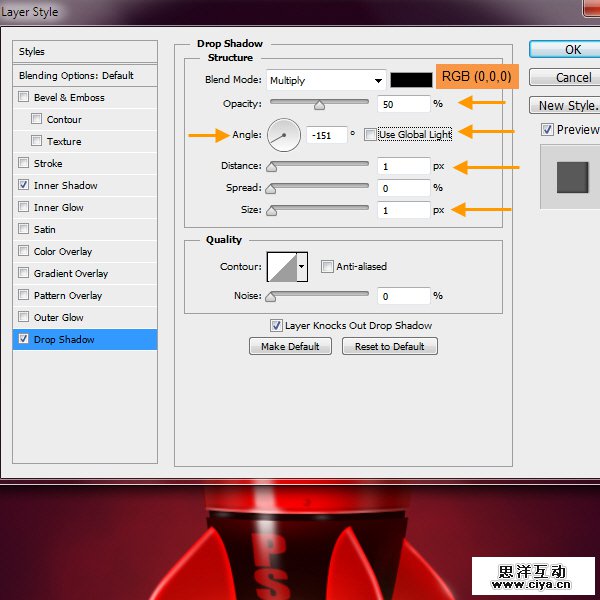Select the Outer Glow effect label

[59, 318]
